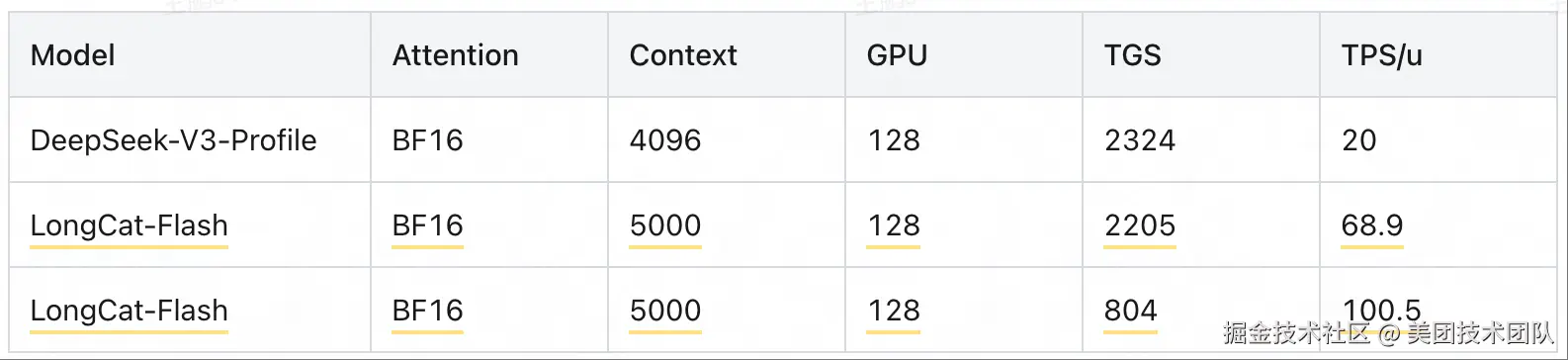Select the 68.9 TPS/u value
Screen dimensions: 1568x360
tap(1372, 225)
